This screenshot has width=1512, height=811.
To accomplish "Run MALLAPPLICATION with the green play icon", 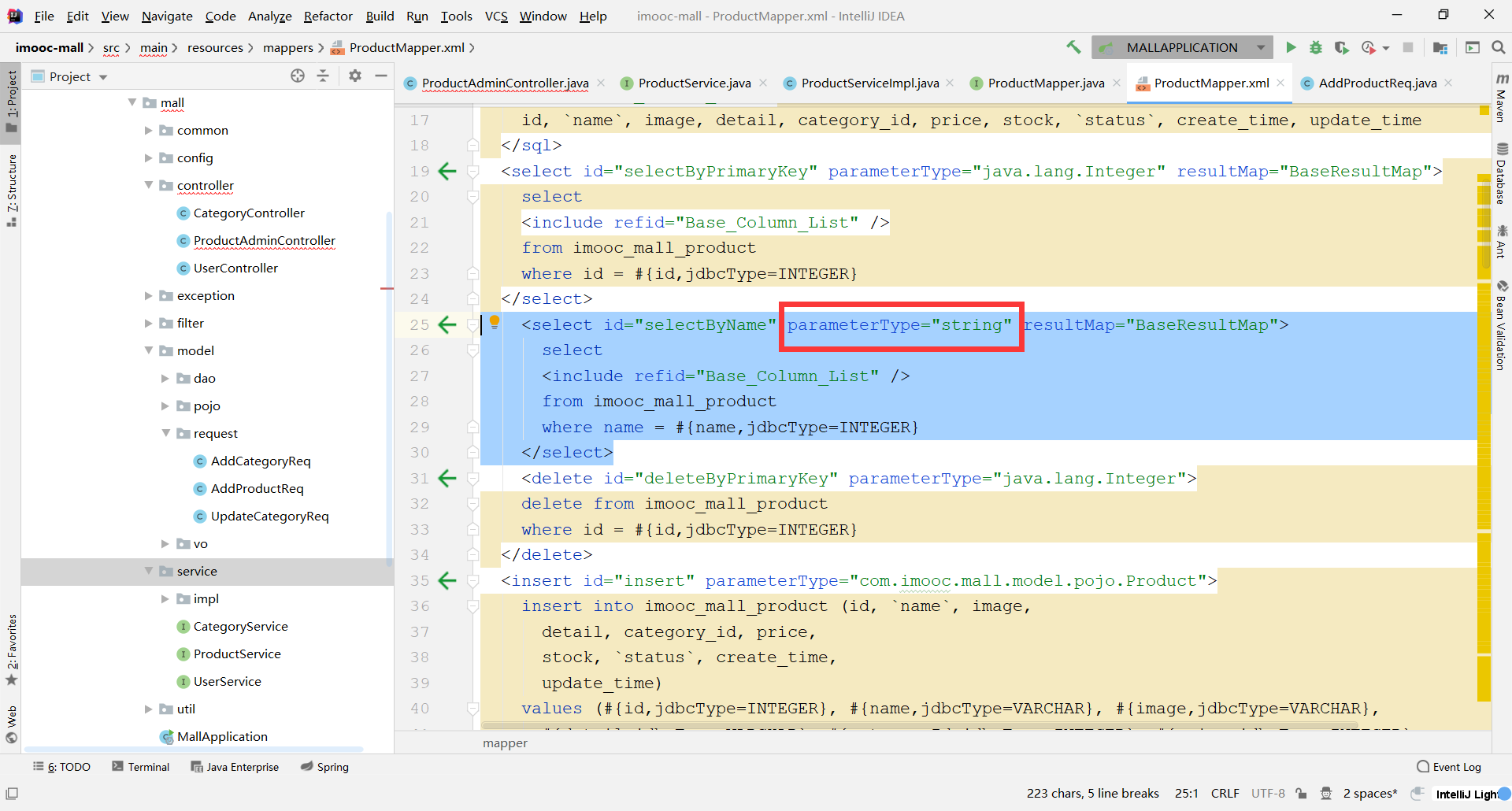I will (1291, 47).
